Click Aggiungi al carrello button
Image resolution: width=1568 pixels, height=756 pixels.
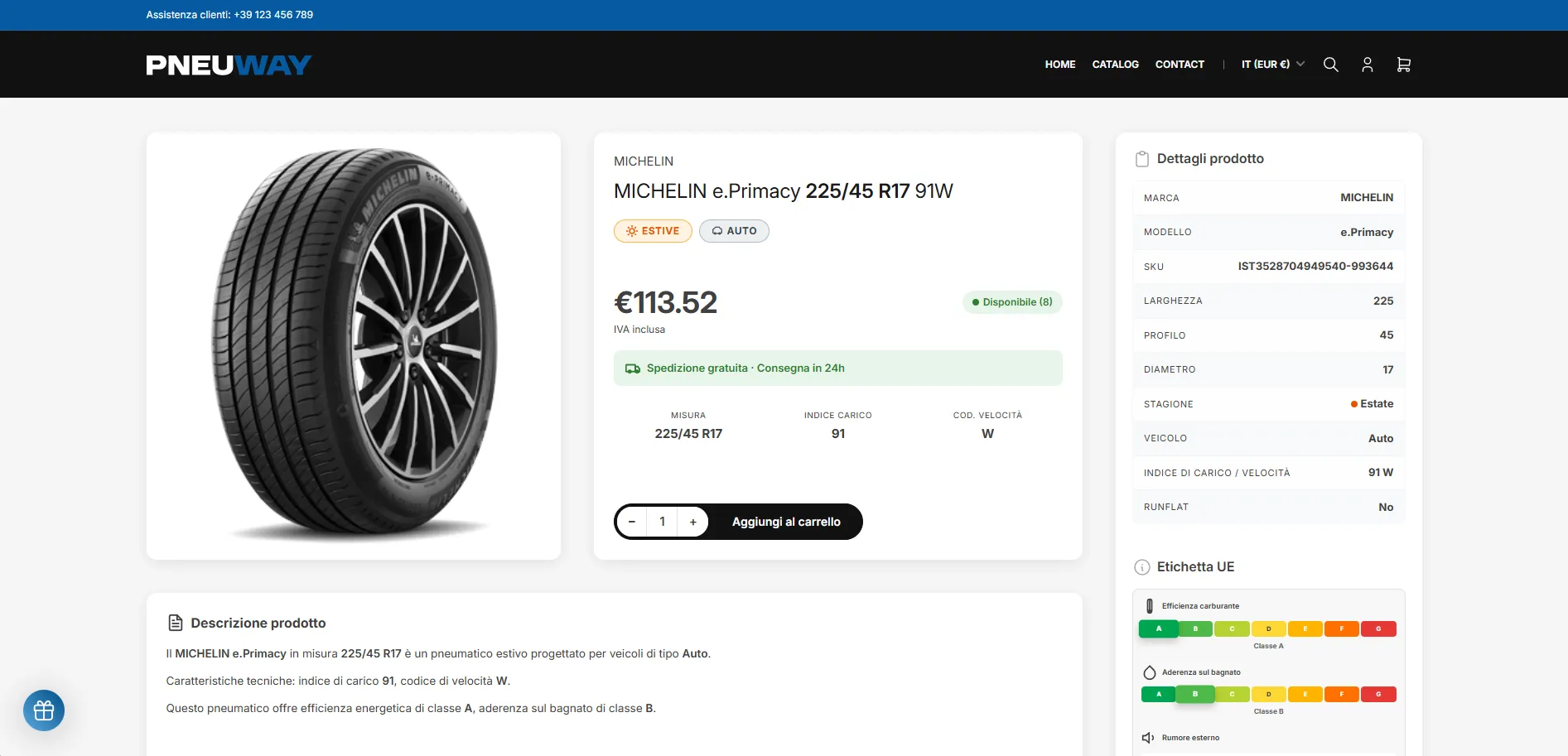(786, 522)
